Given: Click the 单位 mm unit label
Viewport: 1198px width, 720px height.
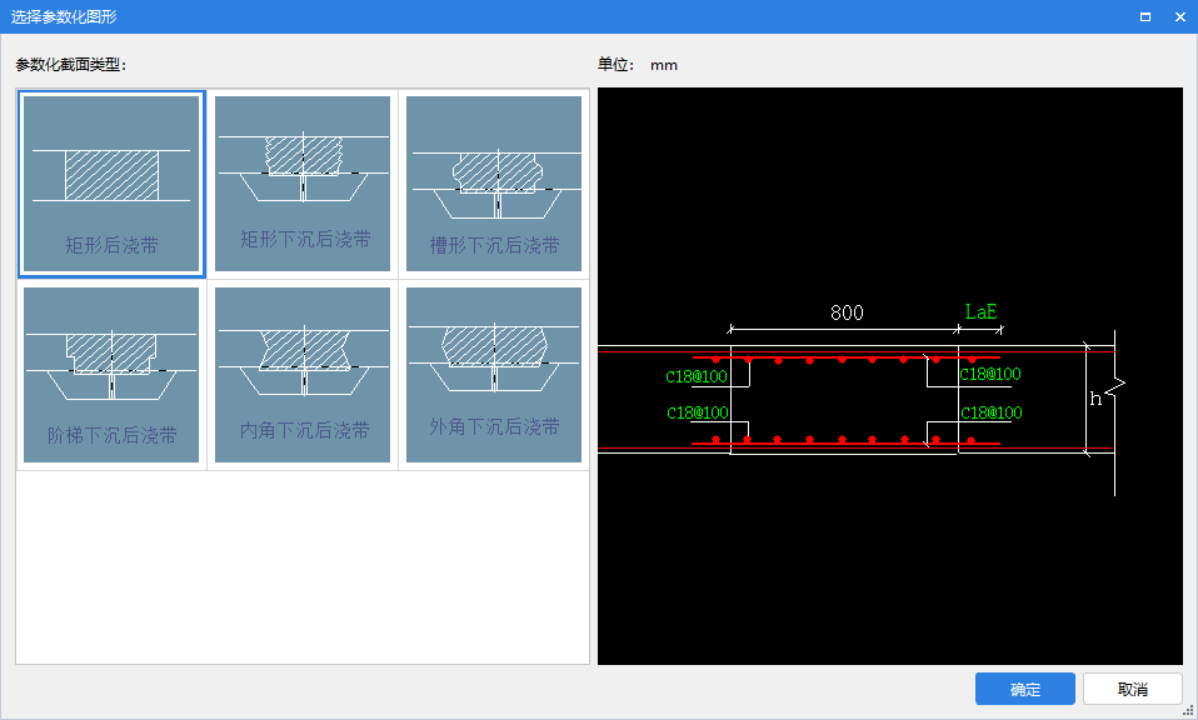Looking at the screenshot, I should click(x=637, y=65).
